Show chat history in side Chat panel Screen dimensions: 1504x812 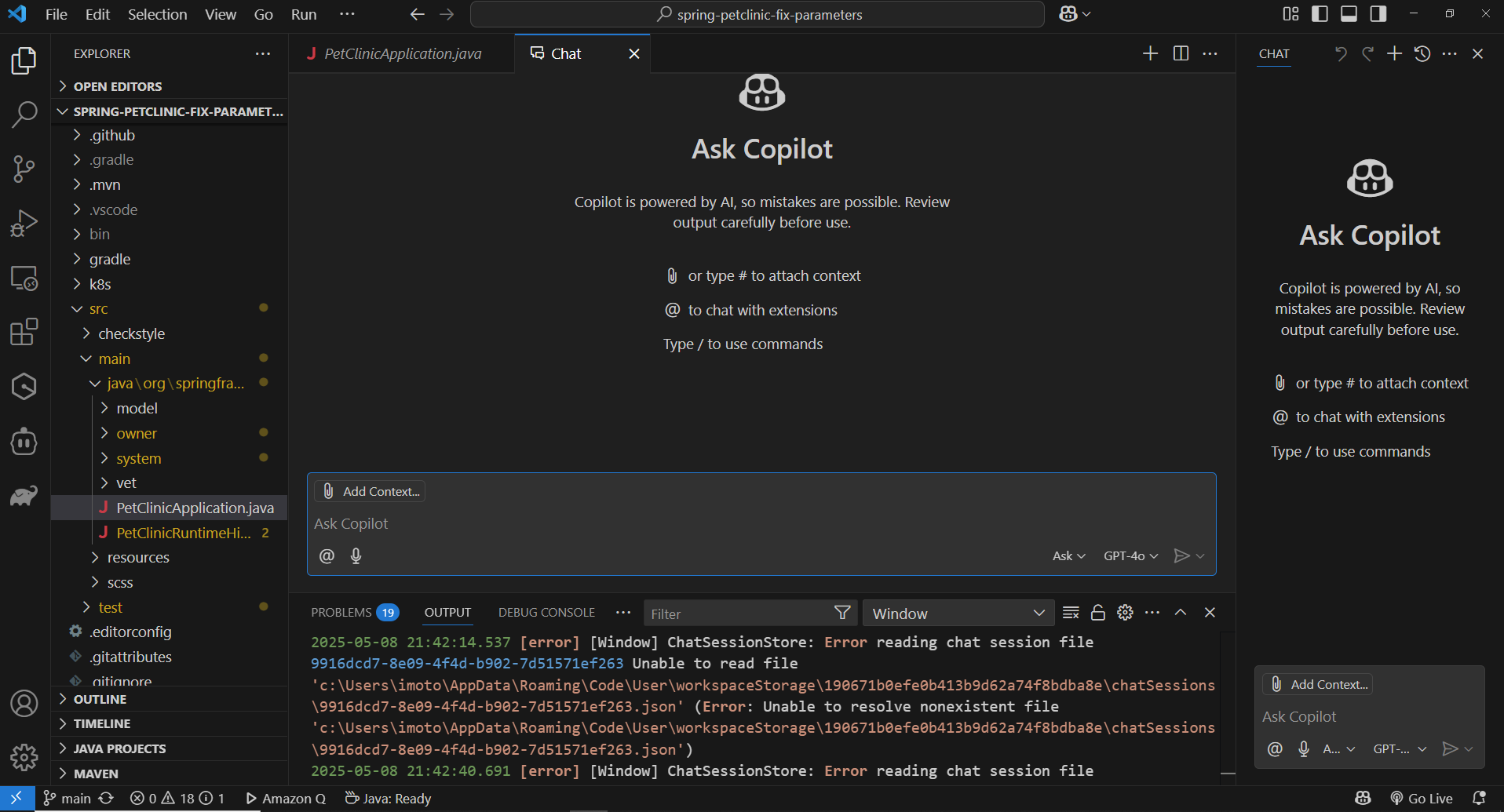(1422, 53)
